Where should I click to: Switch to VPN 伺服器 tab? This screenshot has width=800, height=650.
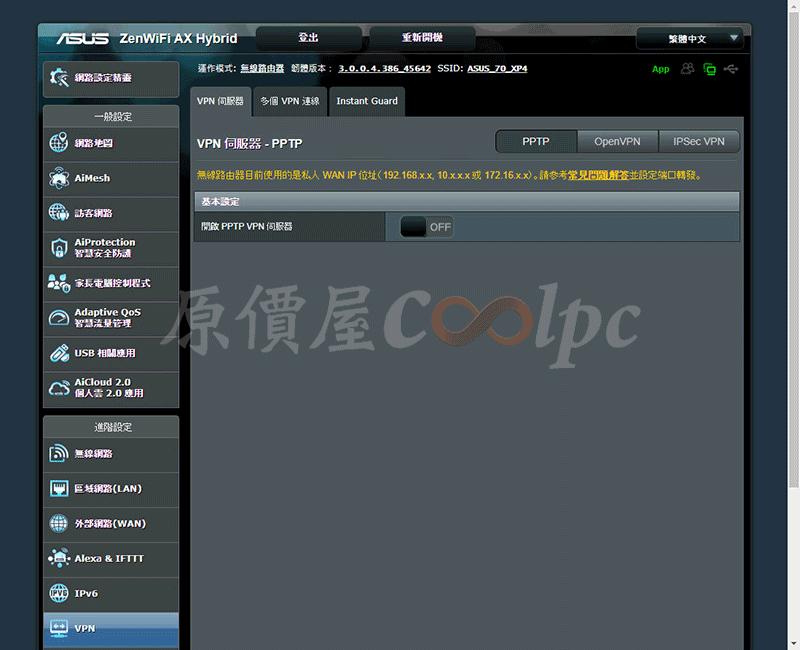(x=220, y=101)
